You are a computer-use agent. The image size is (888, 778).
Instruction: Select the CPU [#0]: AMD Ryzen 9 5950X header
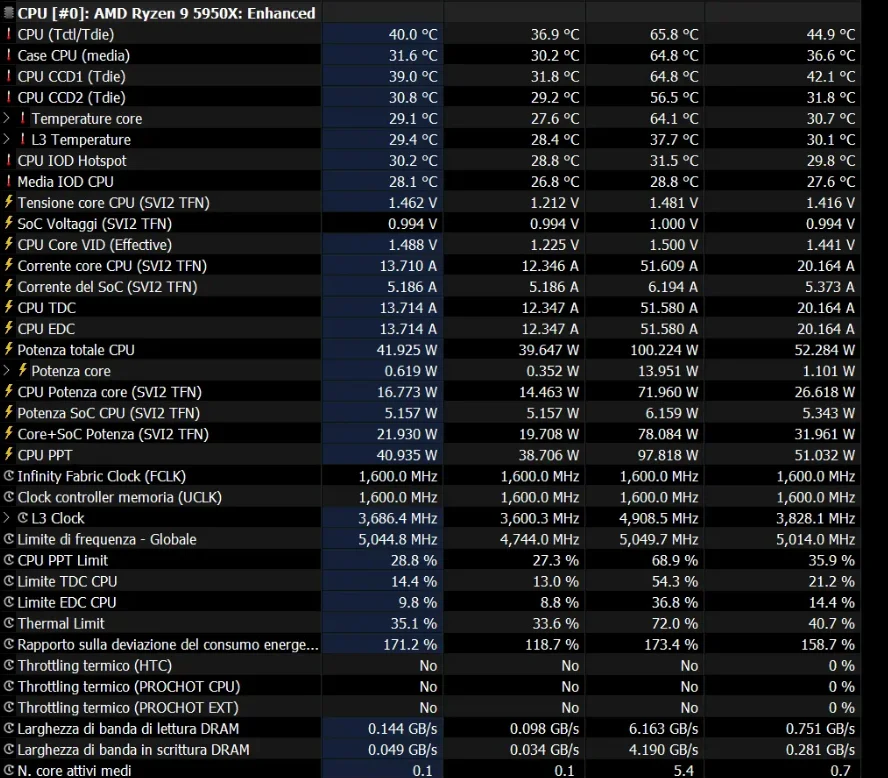pyautogui.click(x=166, y=13)
